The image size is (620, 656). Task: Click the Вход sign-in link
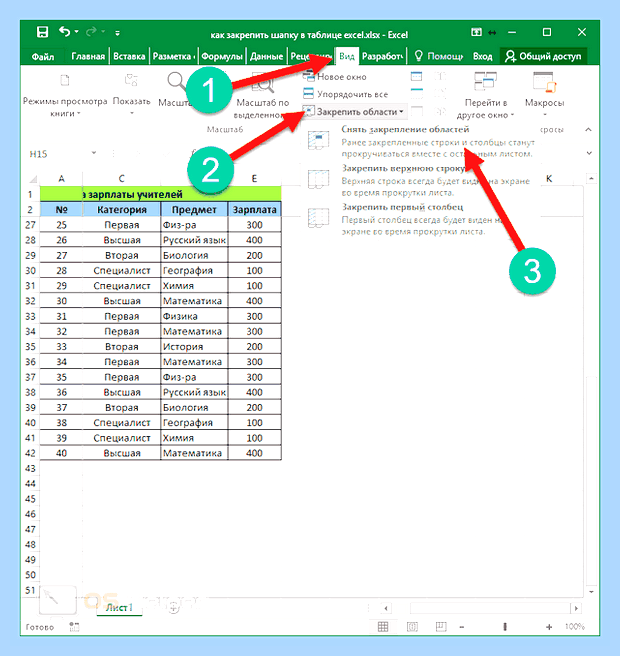[482, 56]
